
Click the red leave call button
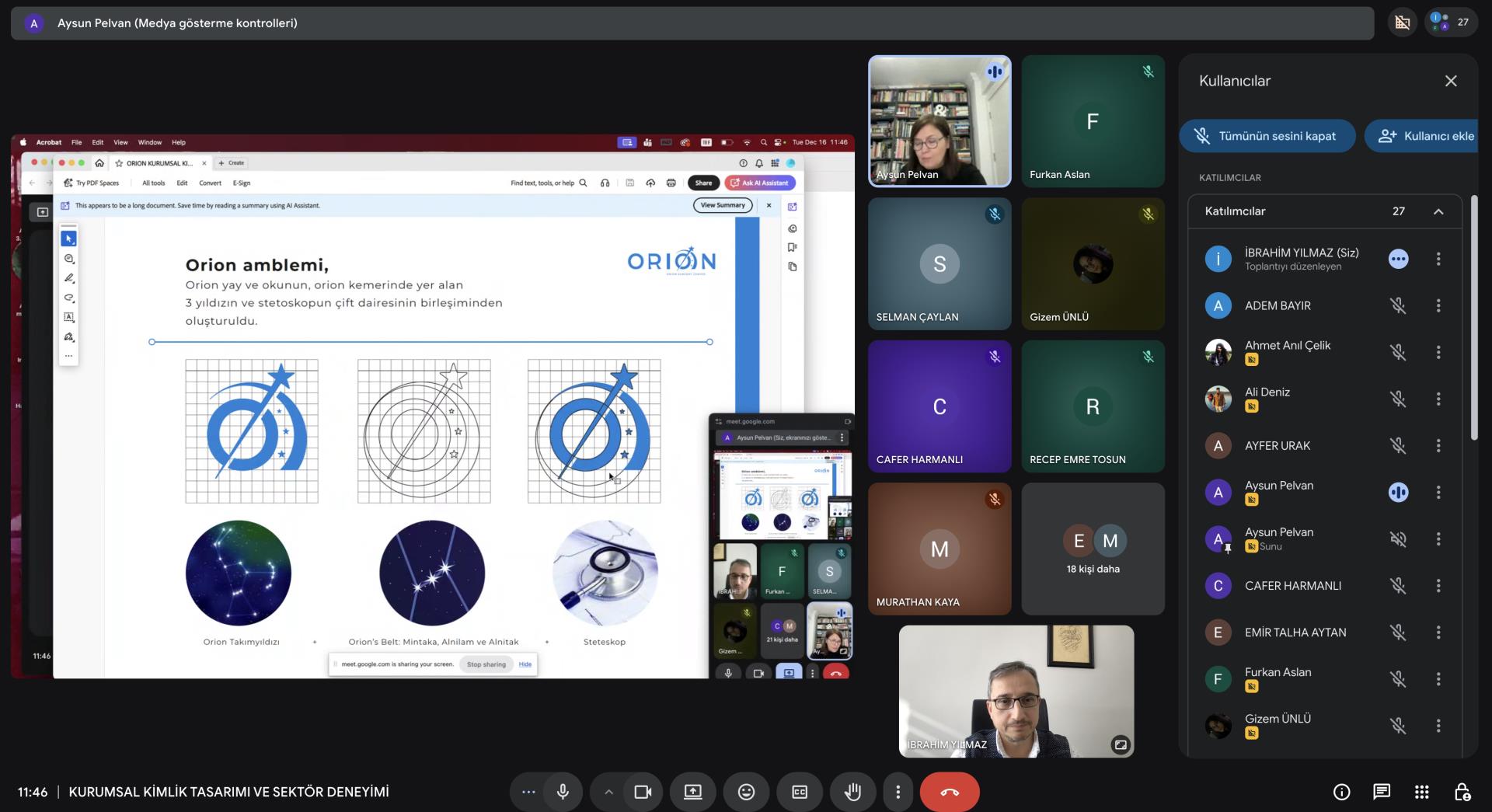click(949, 792)
